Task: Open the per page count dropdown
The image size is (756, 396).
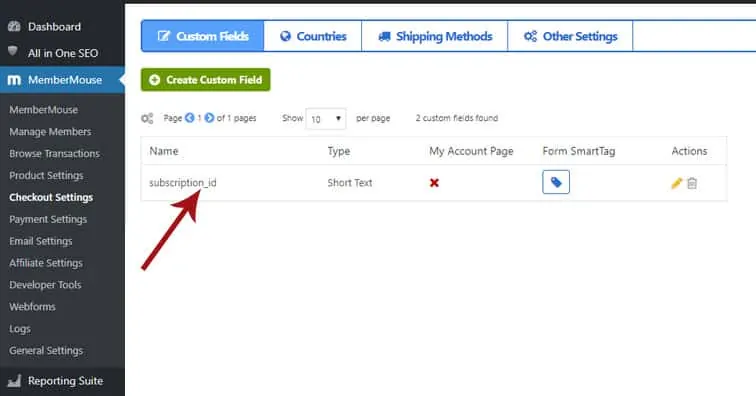Action: (x=326, y=119)
